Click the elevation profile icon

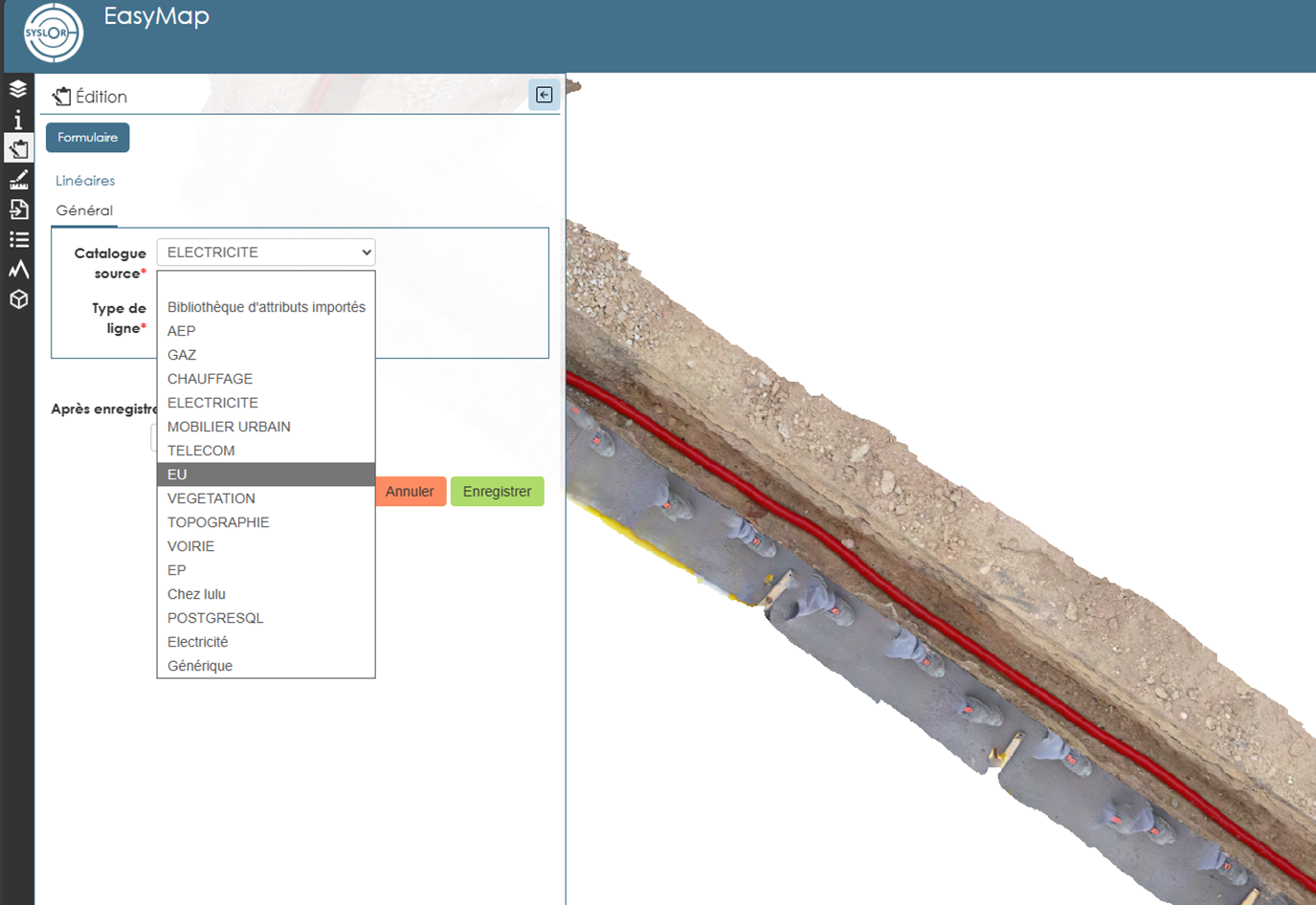click(x=18, y=270)
